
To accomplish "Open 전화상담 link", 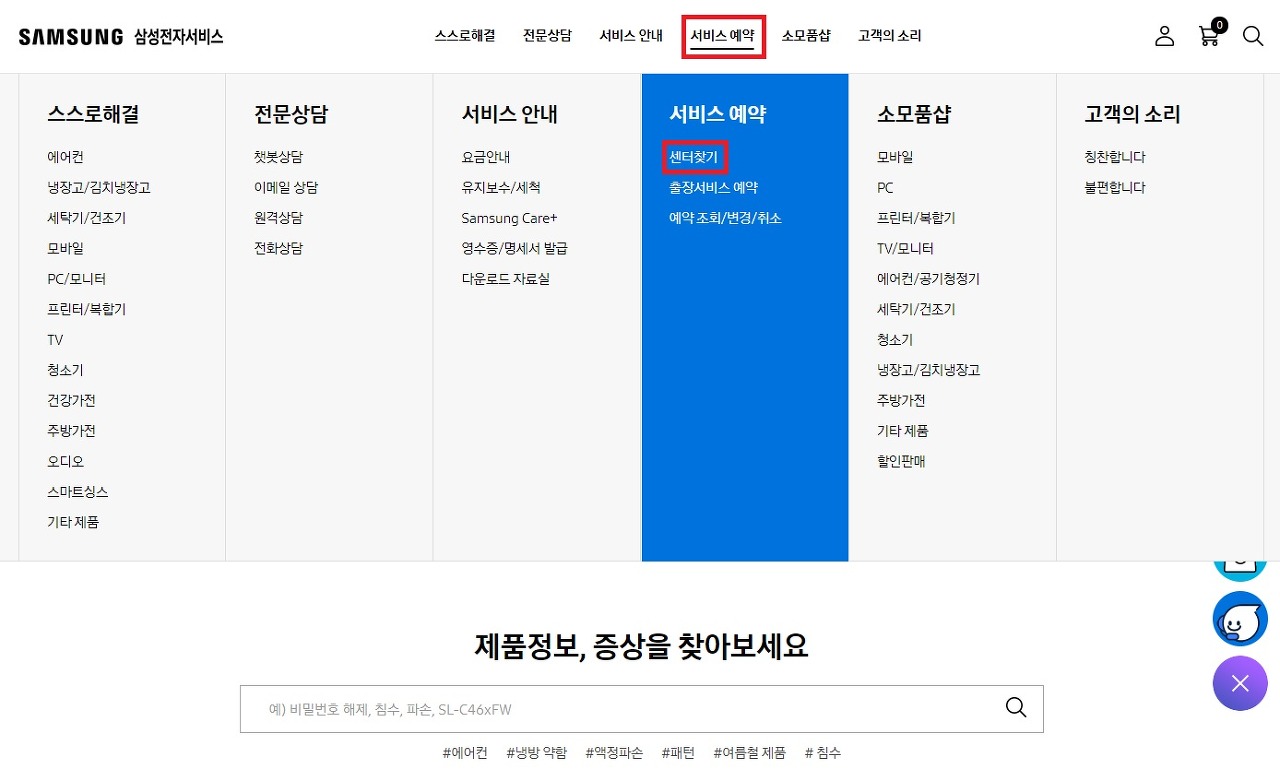I will point(278,248).
